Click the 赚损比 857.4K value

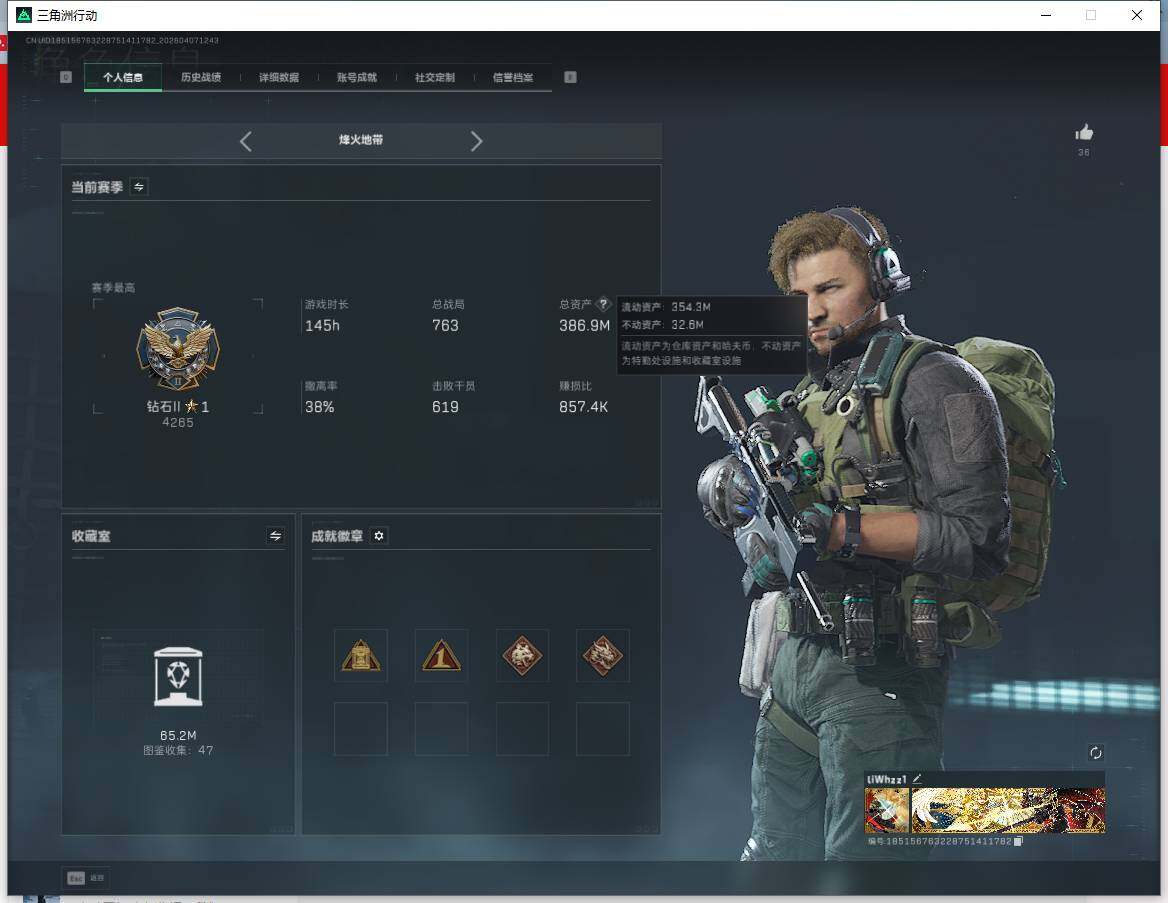coord(583,407)
